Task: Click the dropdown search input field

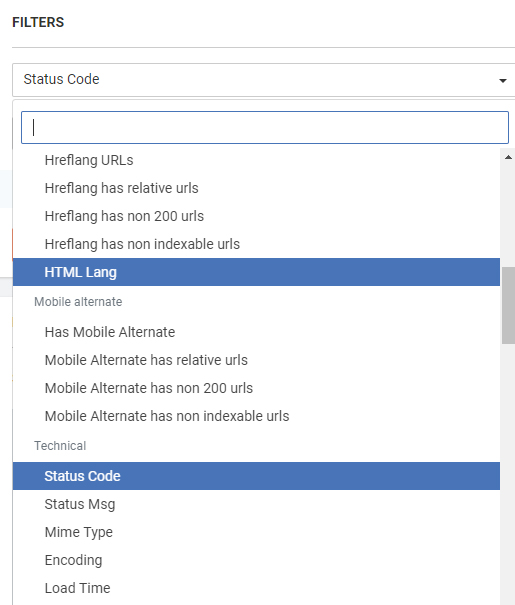Action: click(x=265, y=127)
